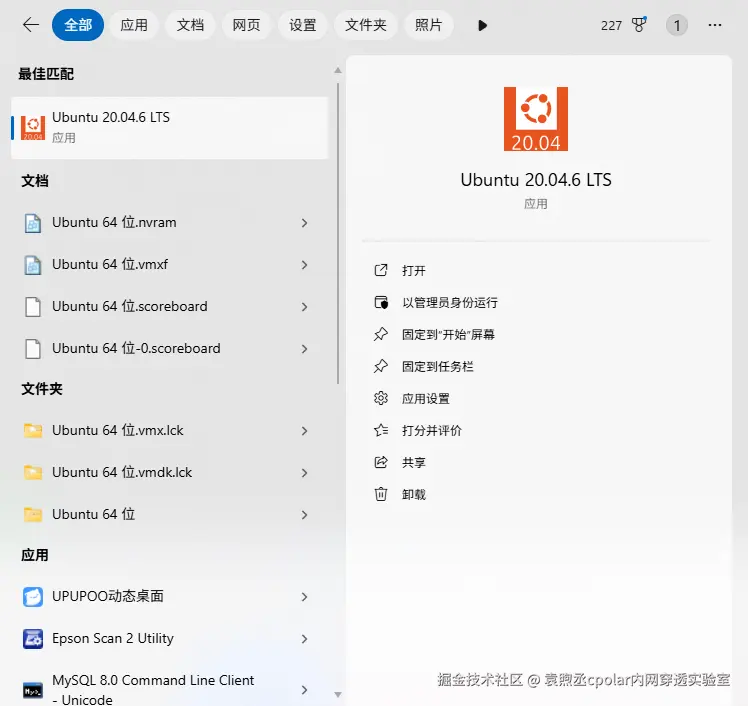This screenshot has height=706, width=748.
Task: Click the Ubuntu 64 位 folder icon
Action: click(33, 515)
